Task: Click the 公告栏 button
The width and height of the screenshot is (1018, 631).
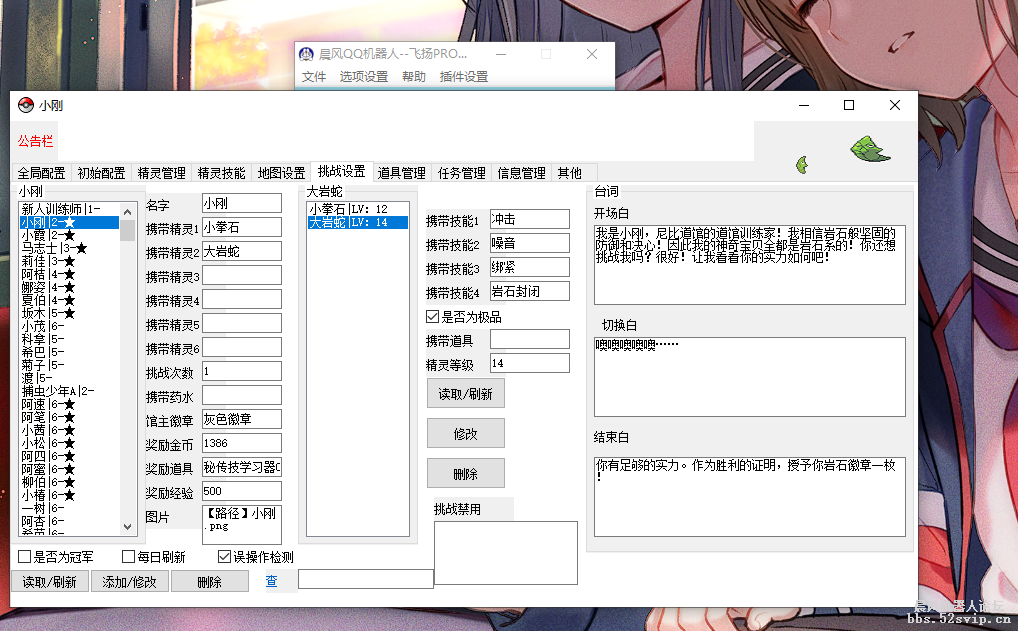Action: pyautogui.click(x=35, y=141)
